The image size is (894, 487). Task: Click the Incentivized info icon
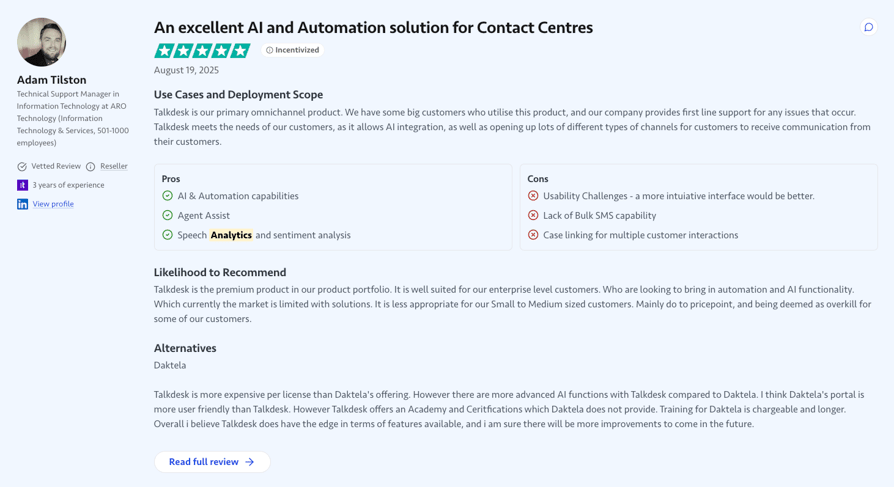(270, 50)
